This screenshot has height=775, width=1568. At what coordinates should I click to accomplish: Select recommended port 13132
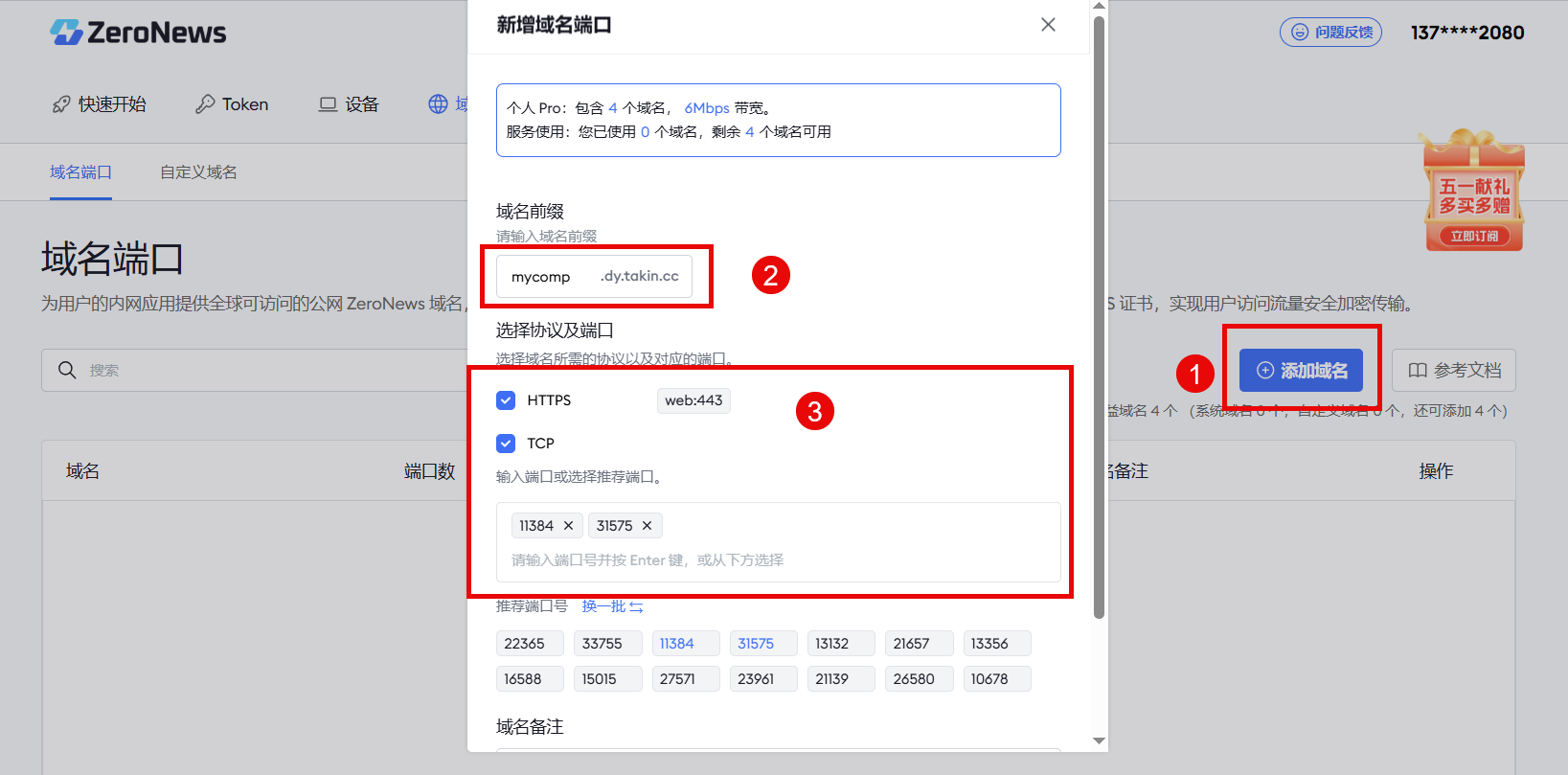pyautogui.click(x=841, y=644)
